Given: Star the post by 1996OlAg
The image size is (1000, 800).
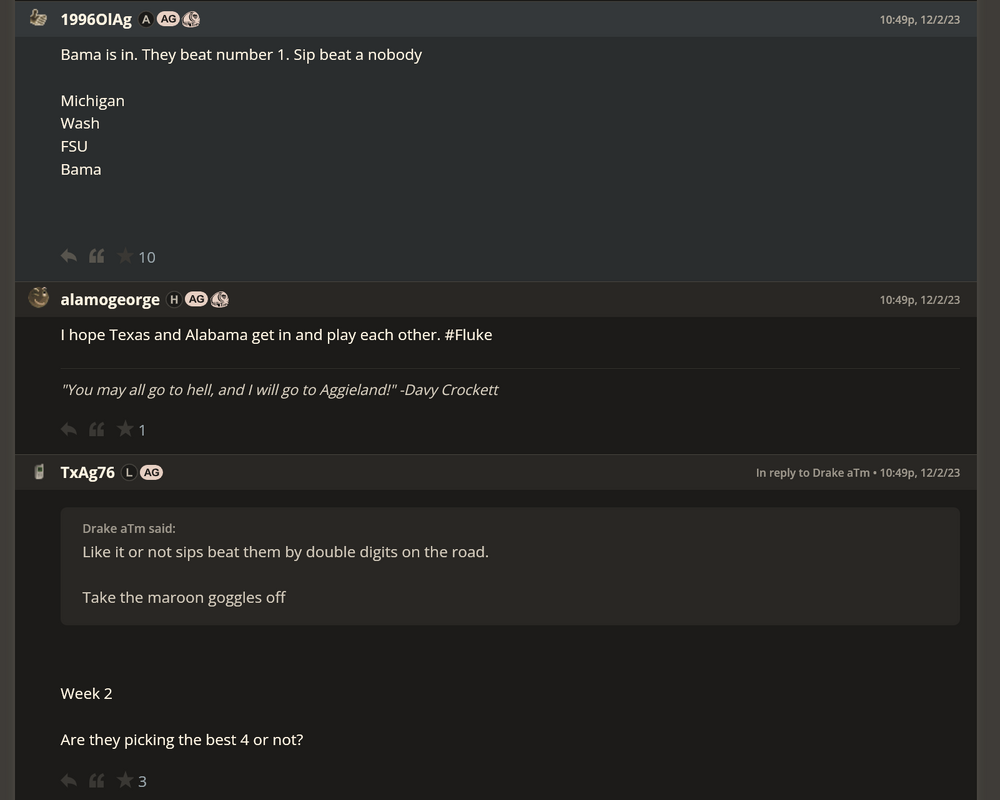Looking at the screenshot, I should point(125,256).
